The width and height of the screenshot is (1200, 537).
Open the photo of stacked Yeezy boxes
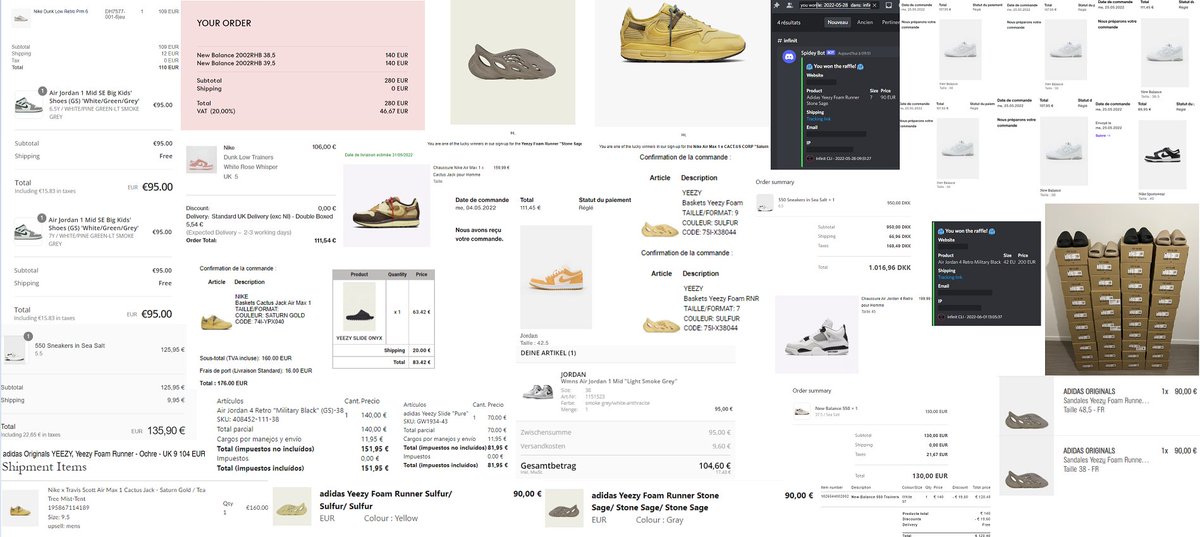[x=1122, y=290]
